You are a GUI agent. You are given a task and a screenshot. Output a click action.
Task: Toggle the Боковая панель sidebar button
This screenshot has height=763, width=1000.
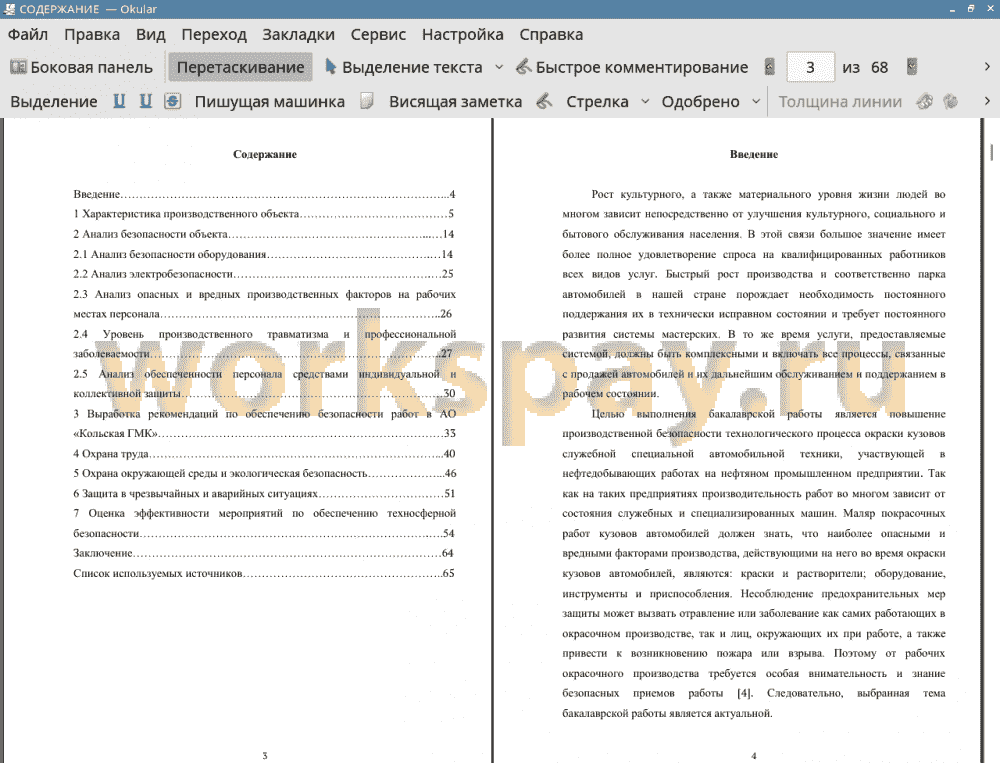(x=82, y=67)
